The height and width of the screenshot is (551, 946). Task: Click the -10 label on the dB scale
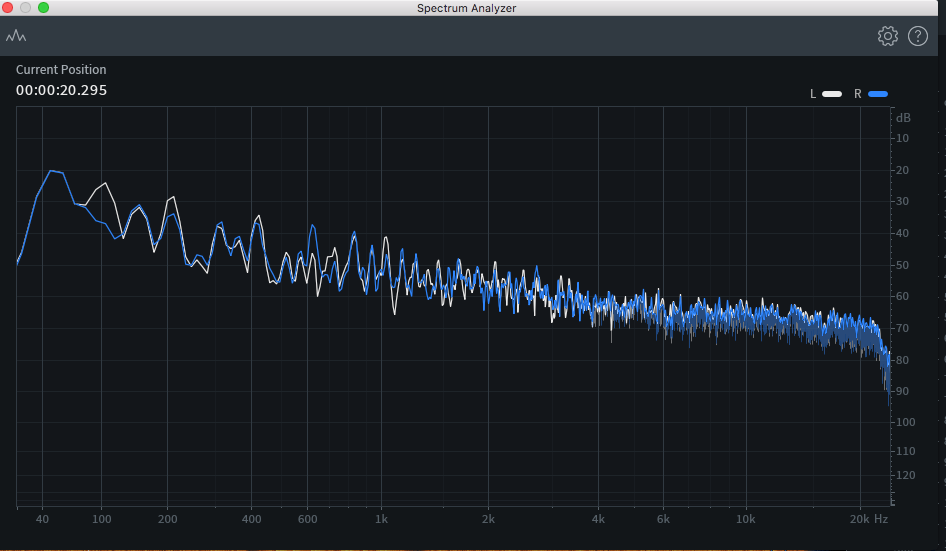[x=901, y=138]
